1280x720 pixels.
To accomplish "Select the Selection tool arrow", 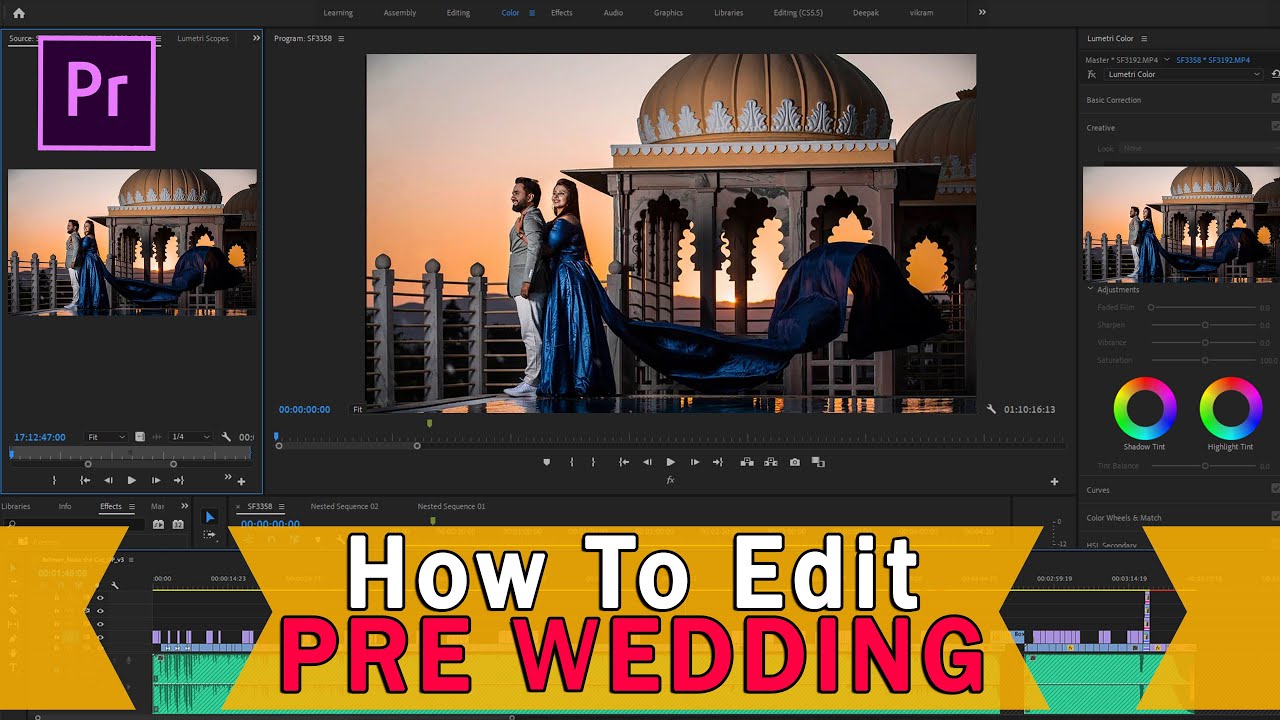I will tap(209, 517).
